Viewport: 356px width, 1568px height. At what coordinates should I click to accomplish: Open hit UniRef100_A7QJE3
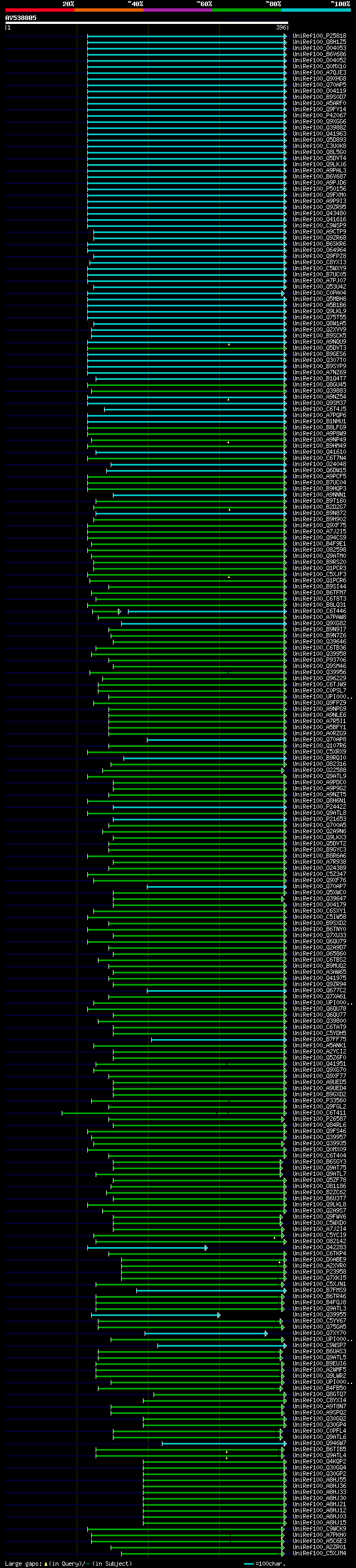(x=319, y=72)
